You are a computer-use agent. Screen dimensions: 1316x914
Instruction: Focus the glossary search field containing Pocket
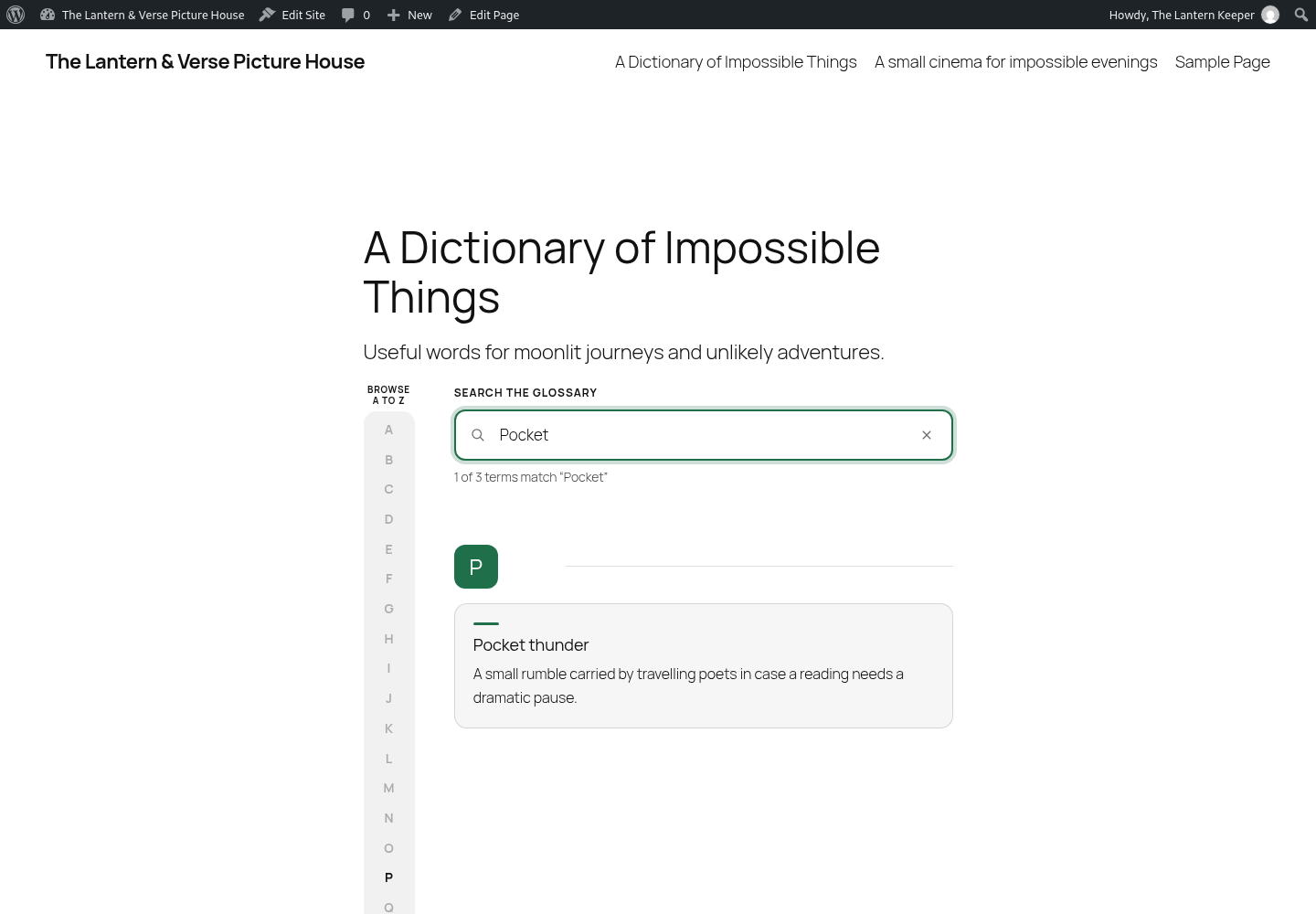(704, 435)
